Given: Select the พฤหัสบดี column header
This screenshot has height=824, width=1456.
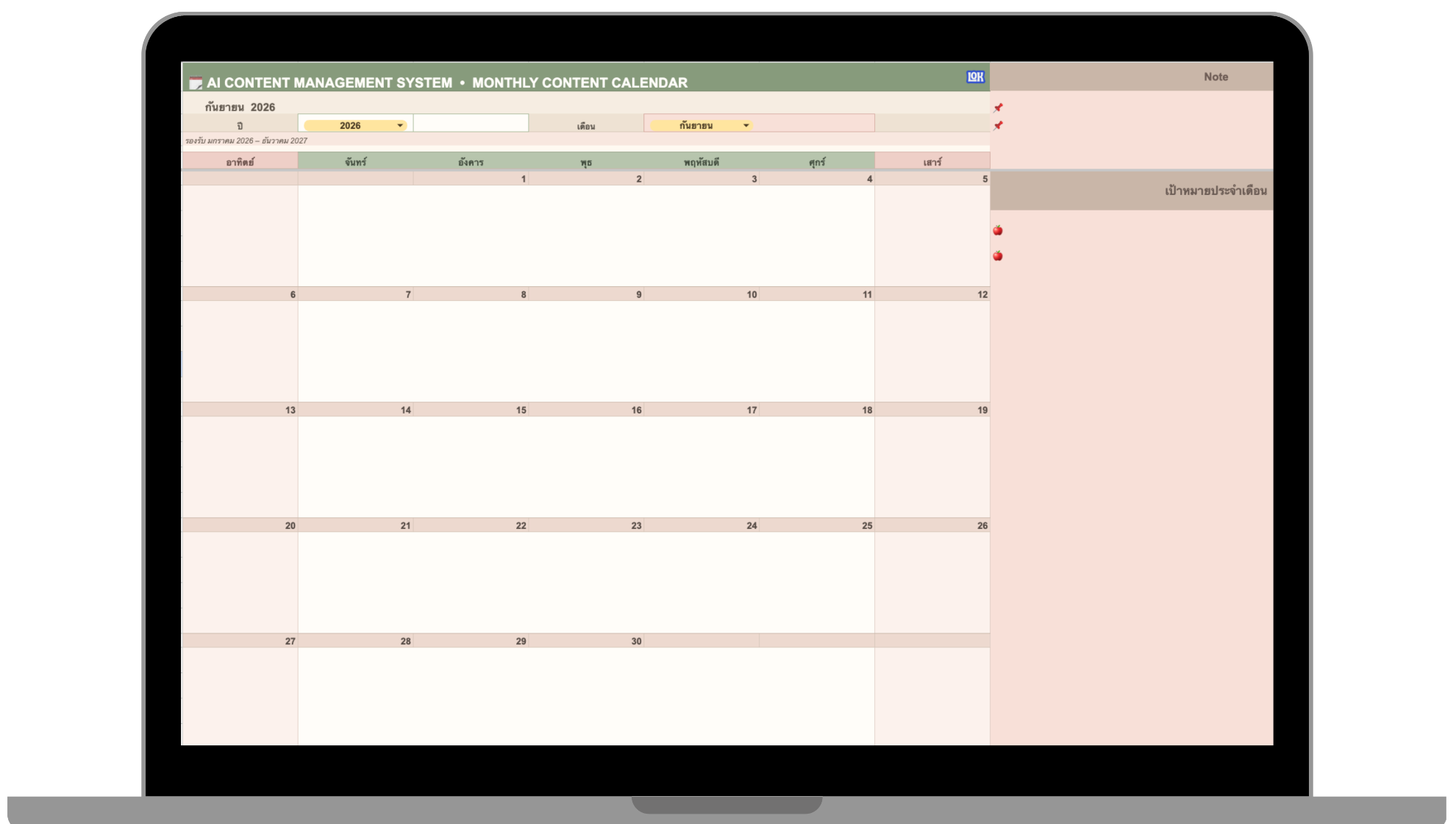Looking at the screenshot, I should (702, 161).
